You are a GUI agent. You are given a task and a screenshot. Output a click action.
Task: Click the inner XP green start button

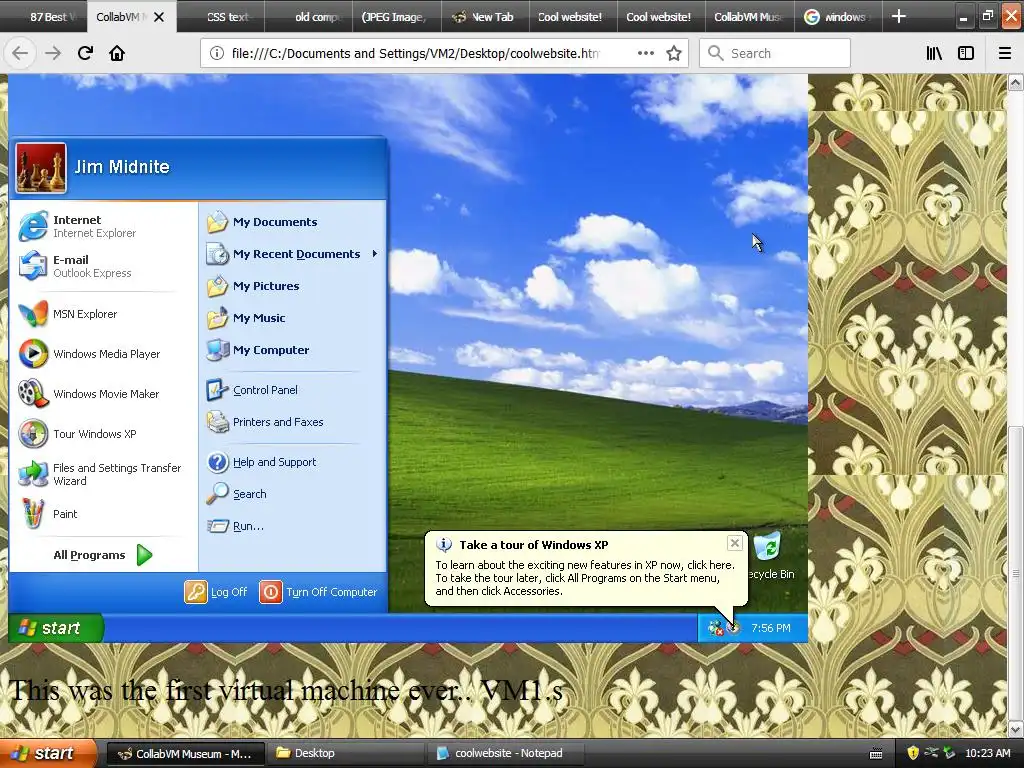click(56, 628)
